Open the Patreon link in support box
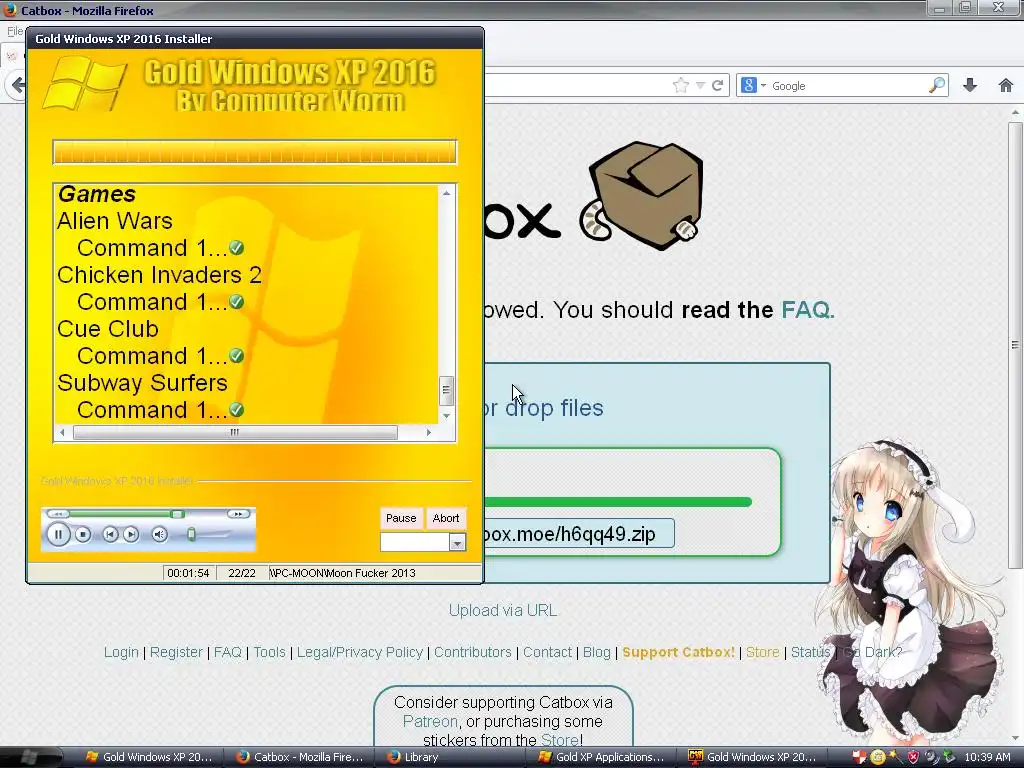 pos(430,722)
